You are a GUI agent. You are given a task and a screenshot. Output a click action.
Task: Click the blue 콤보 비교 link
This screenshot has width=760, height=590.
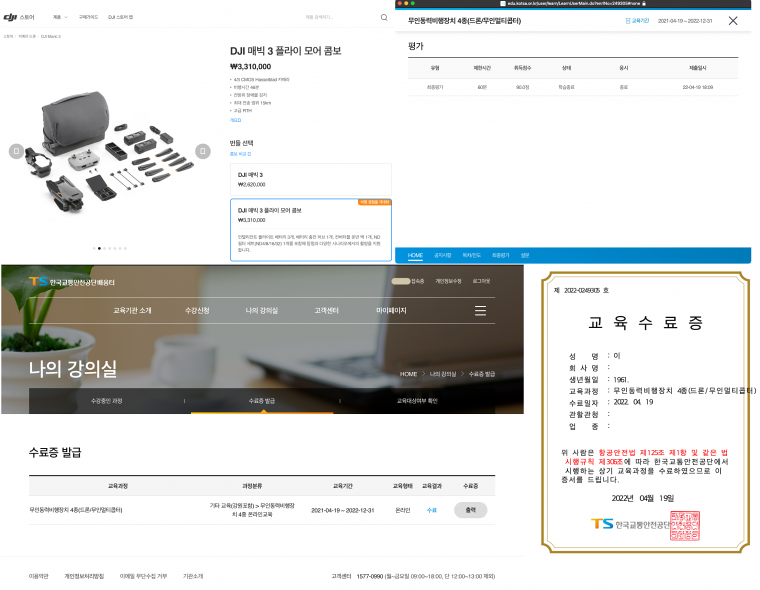240,154
